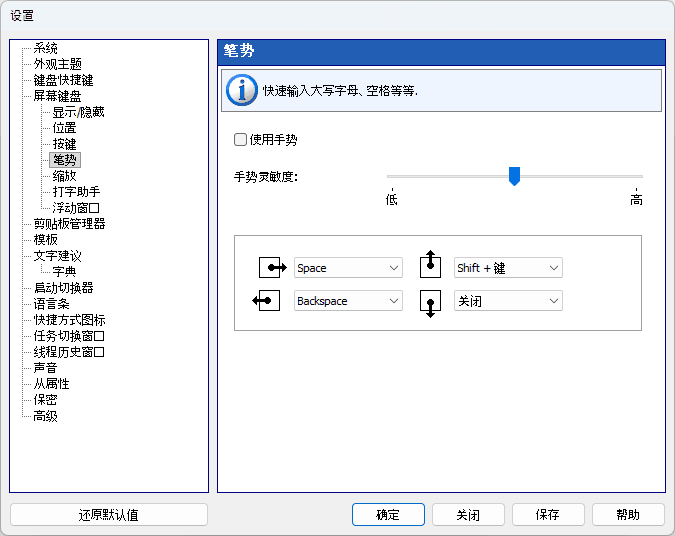
Task: Set sensitivity slider to 高 end
Action: 636,176
